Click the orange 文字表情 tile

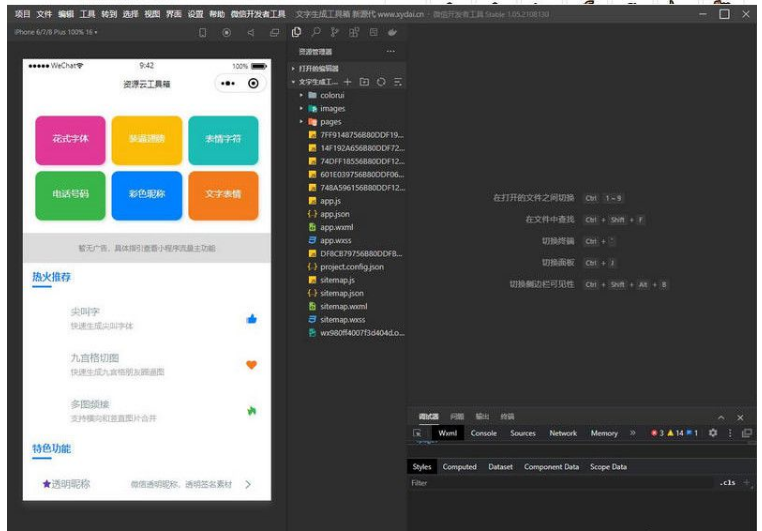point(223,194)
